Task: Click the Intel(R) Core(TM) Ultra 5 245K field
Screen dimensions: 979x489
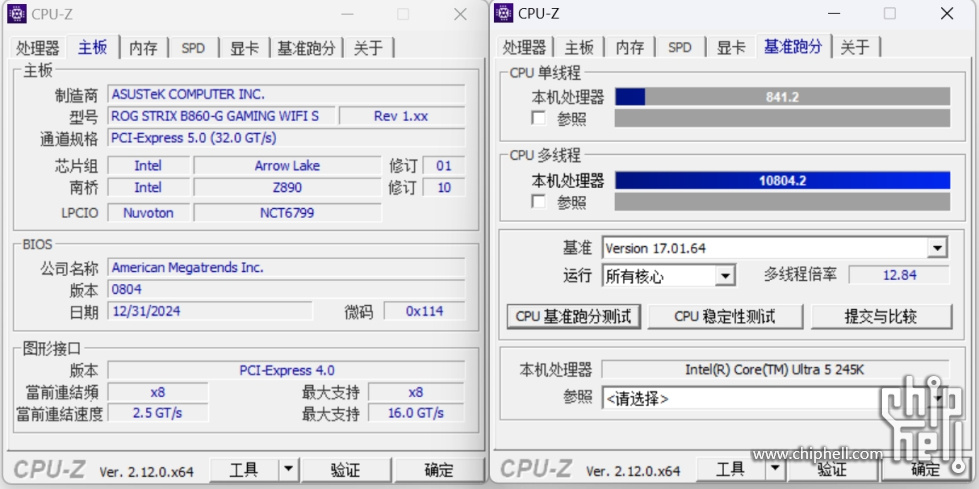Action: 775,369
